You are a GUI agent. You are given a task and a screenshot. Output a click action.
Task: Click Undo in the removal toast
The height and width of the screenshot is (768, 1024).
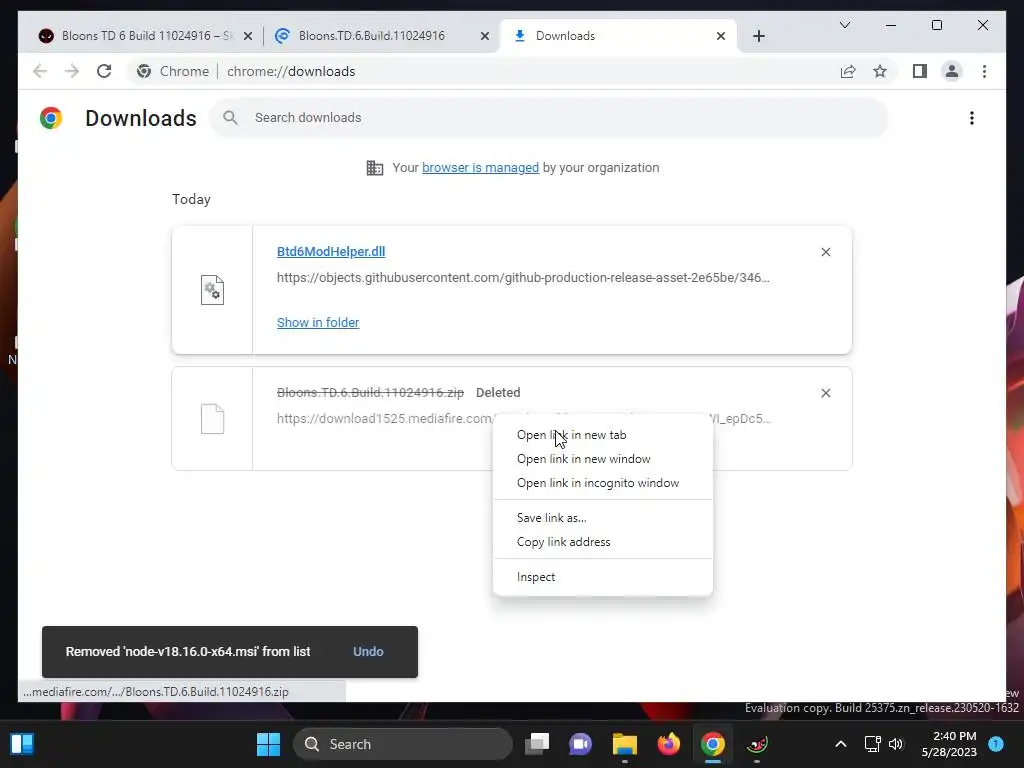tap(368, 652)
